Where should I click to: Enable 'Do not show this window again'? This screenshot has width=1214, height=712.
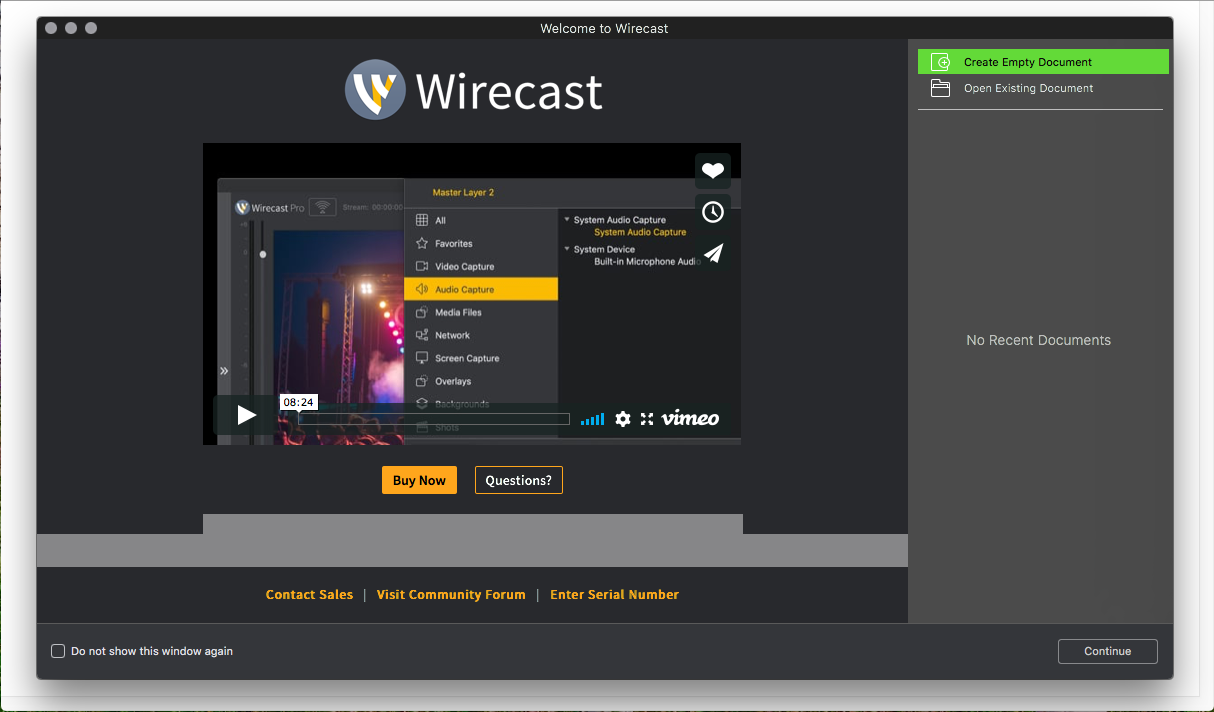click(58, 651)
